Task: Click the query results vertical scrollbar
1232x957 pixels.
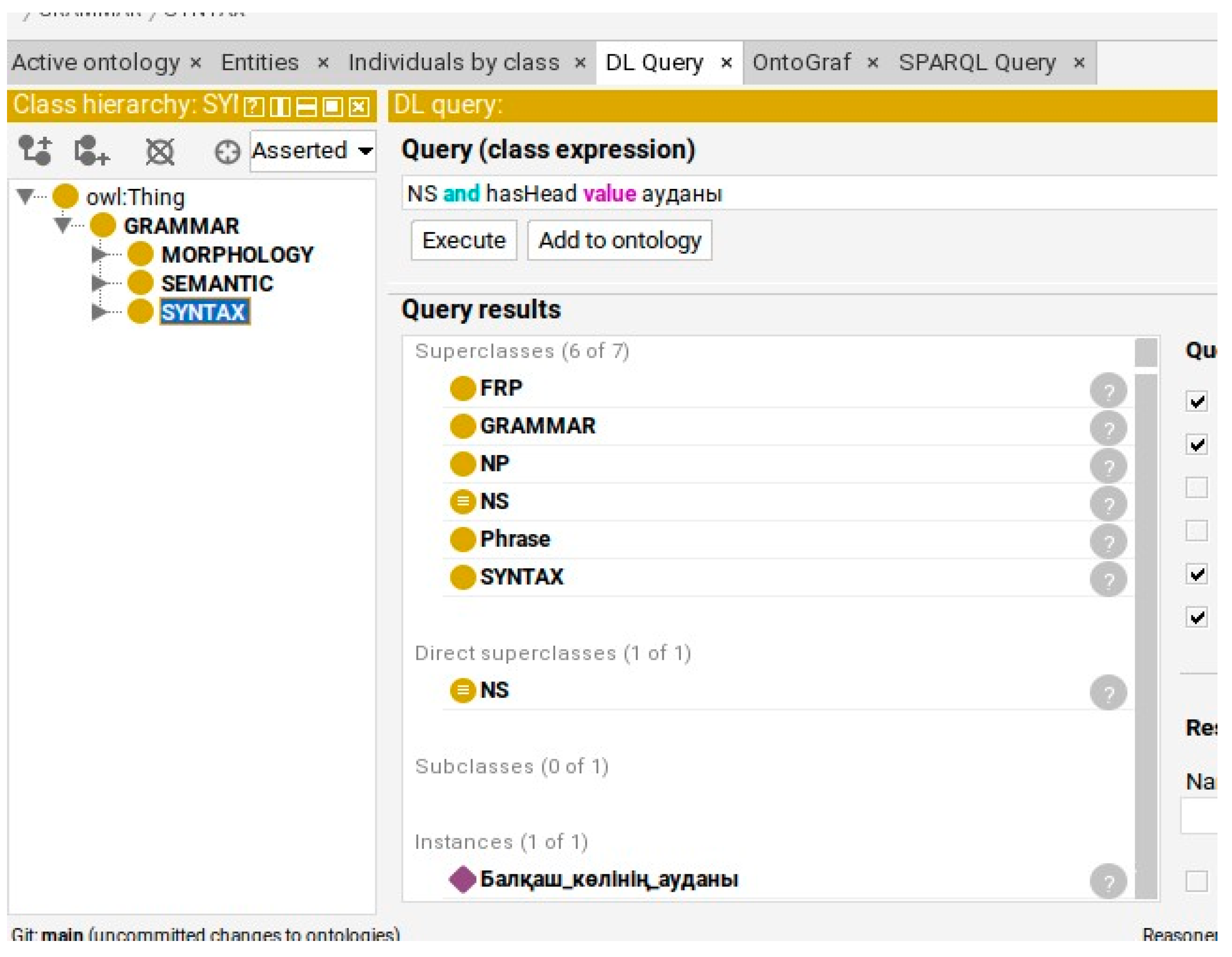Action: (x=1145, y=621)
